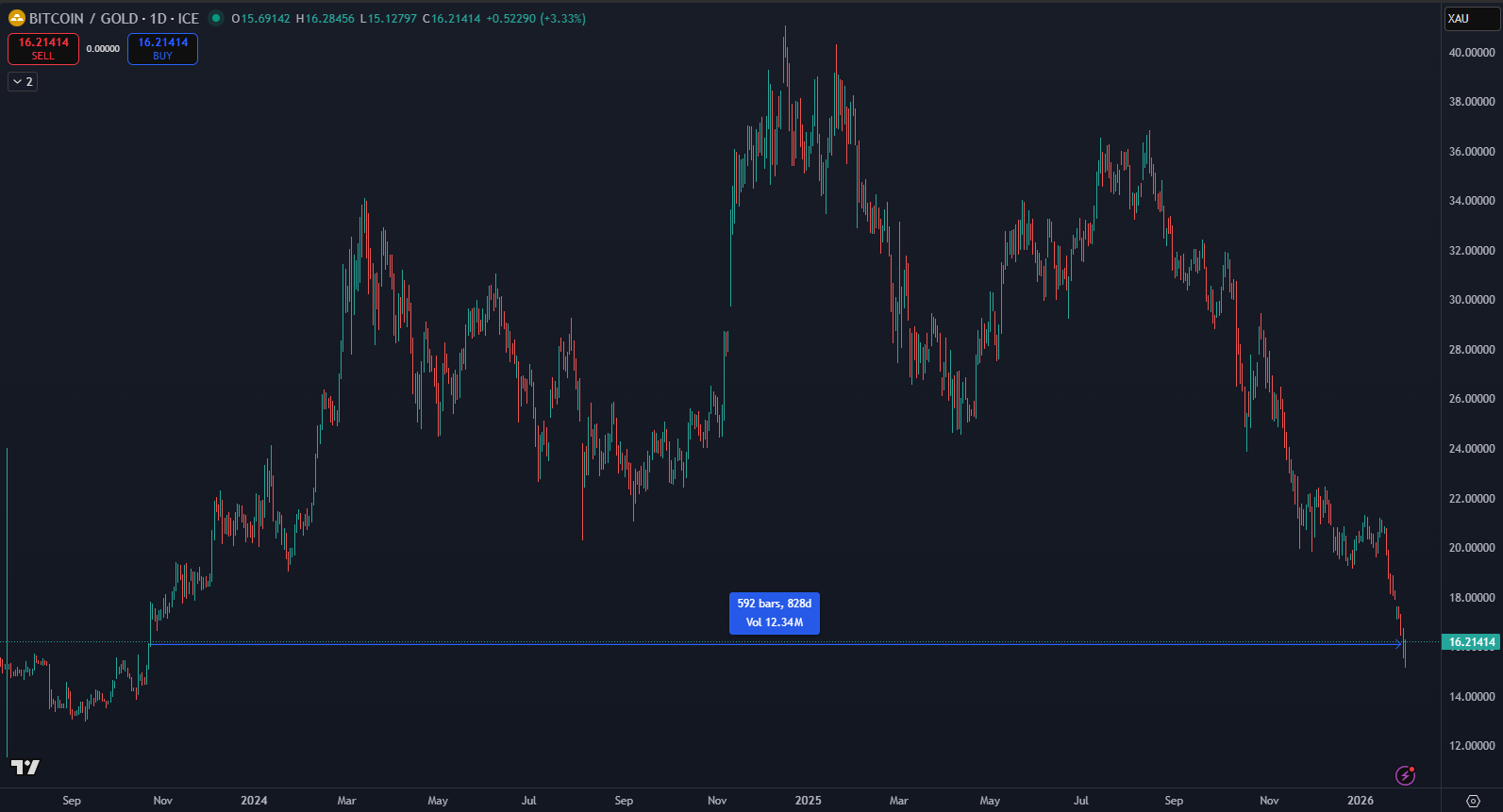Open chart settings with the gear icon
Viewport: 1503px width, 812px height.
(1473, 801)
